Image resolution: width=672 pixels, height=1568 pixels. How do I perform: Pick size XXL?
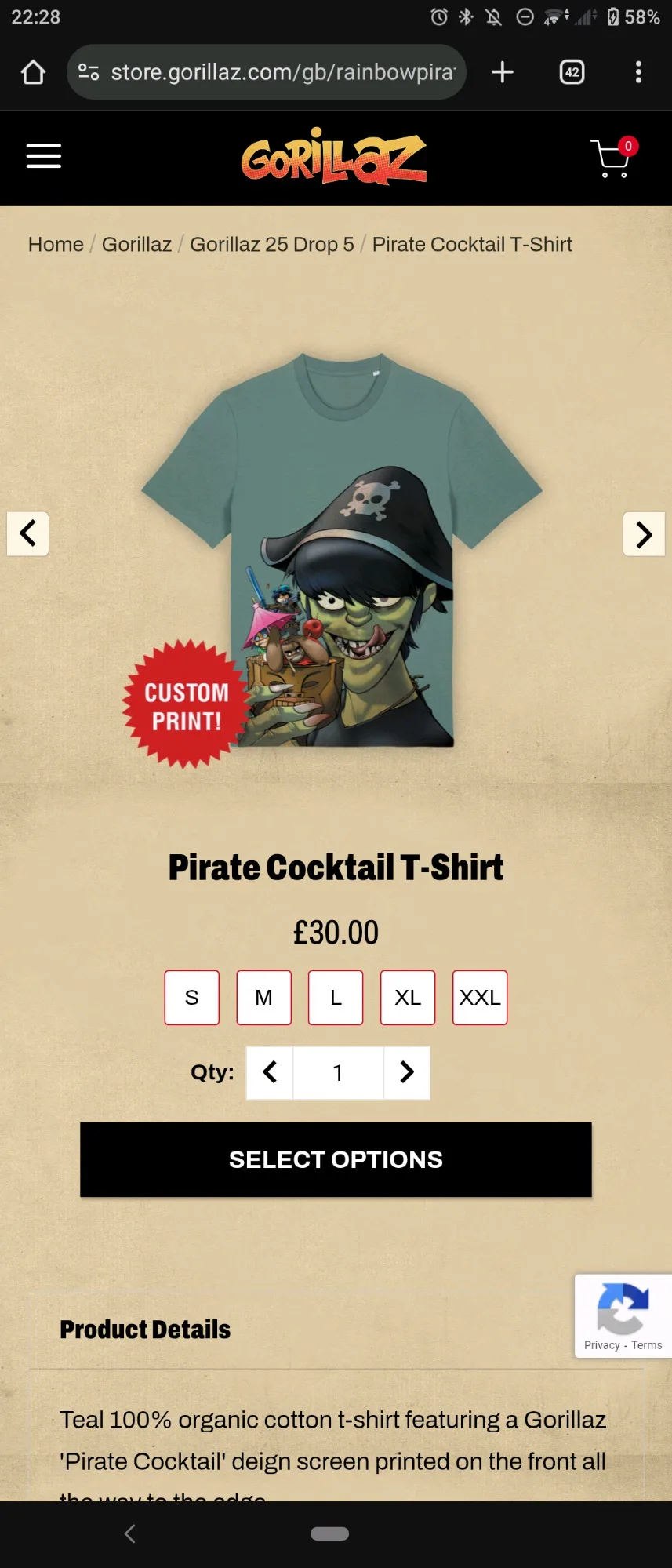[480, 998]
